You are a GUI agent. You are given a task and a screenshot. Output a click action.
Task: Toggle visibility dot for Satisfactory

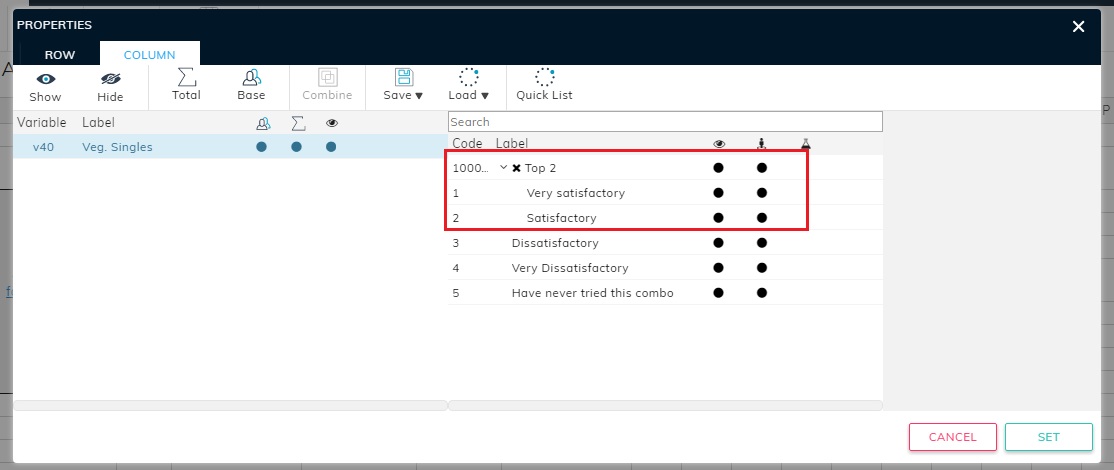(718, 217)
